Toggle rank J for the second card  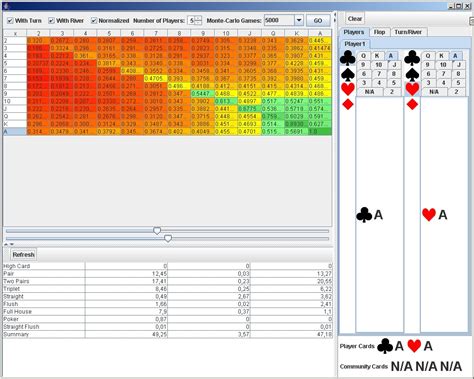coord(459,65)
